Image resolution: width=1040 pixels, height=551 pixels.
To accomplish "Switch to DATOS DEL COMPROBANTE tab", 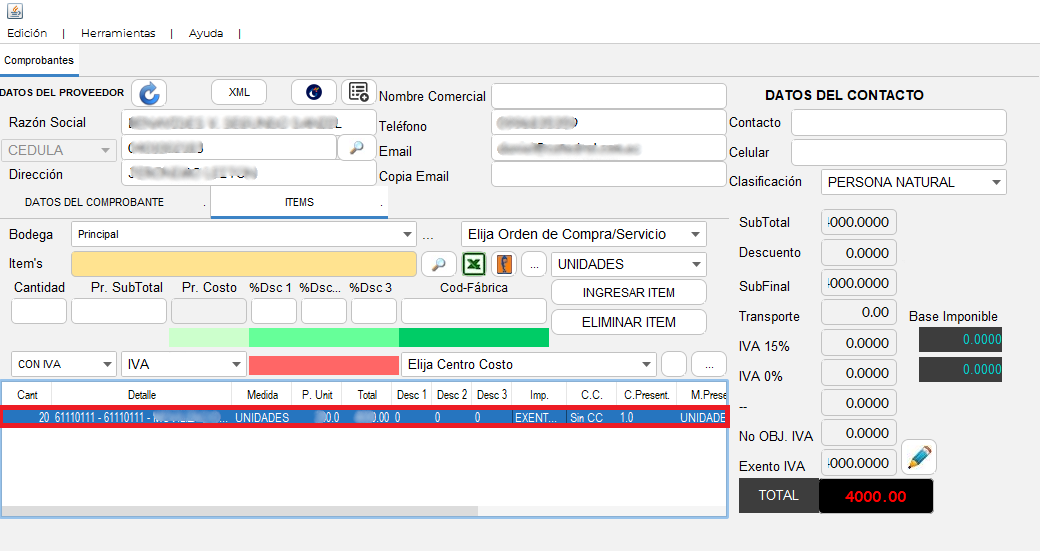I will 94,202.
